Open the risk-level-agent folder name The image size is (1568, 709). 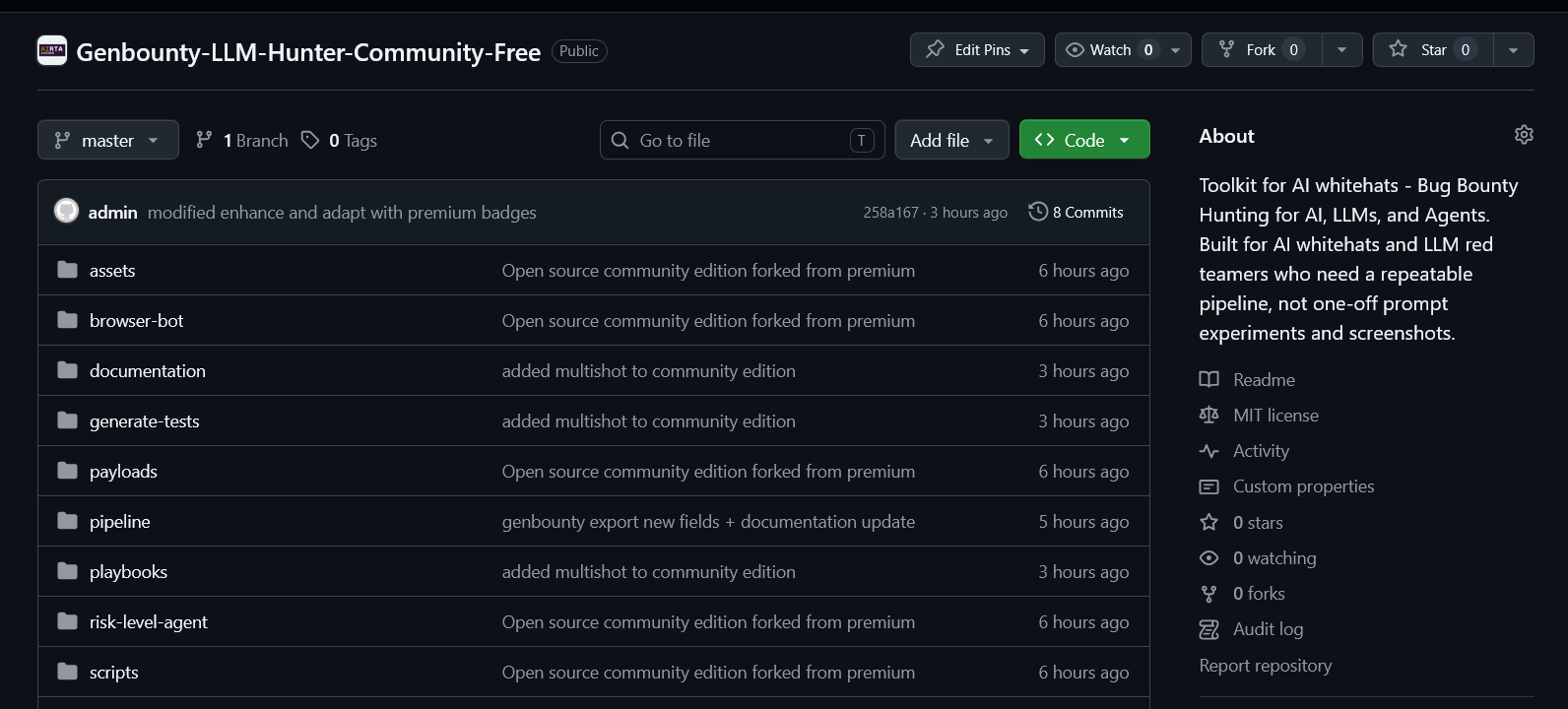pyautogui.click(x=149, y=621)
